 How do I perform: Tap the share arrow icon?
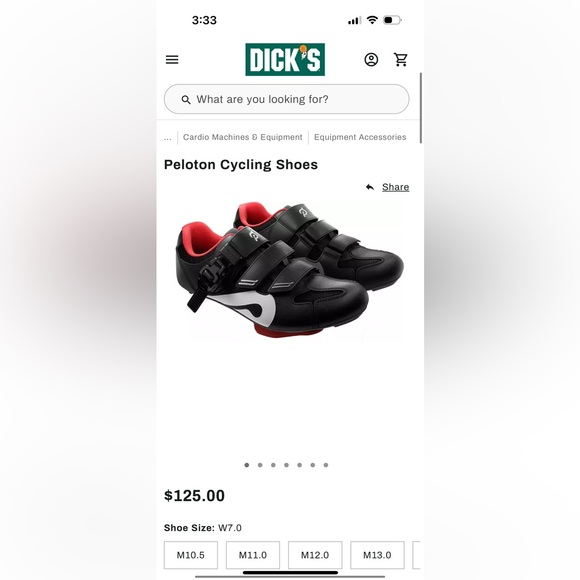coord(370,187)
